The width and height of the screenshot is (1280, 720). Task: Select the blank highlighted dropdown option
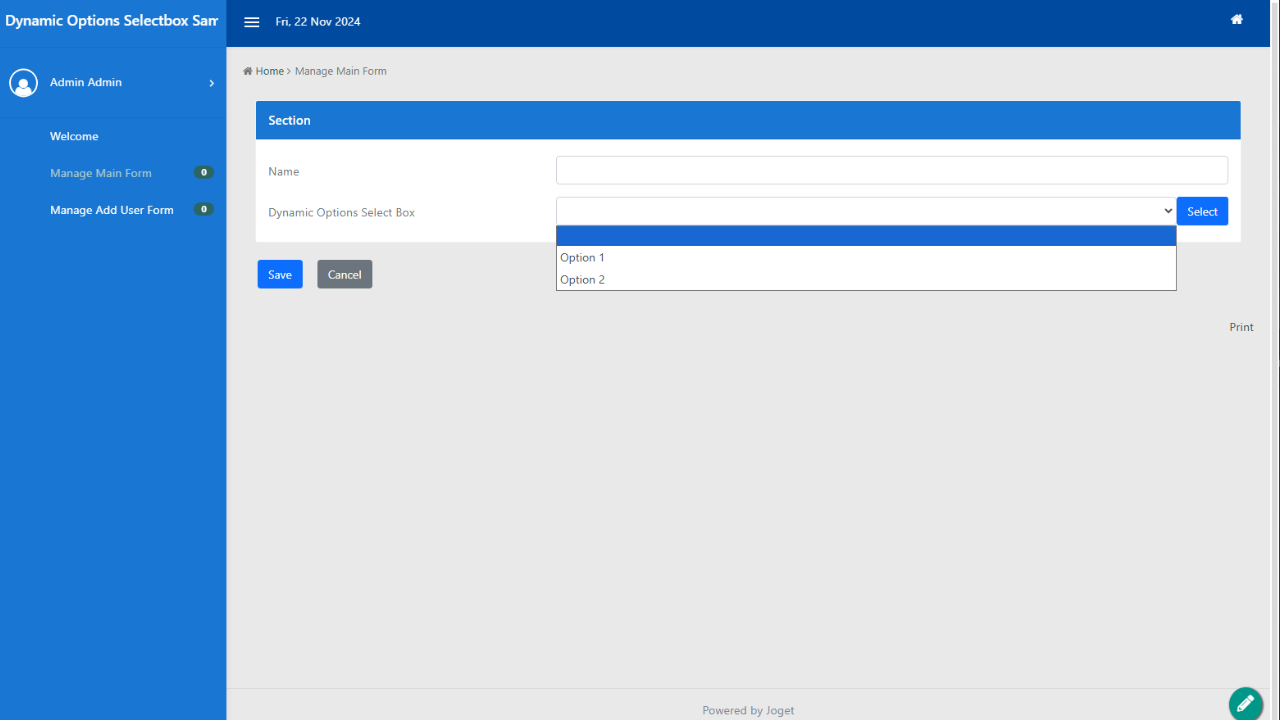coord(865,236)
